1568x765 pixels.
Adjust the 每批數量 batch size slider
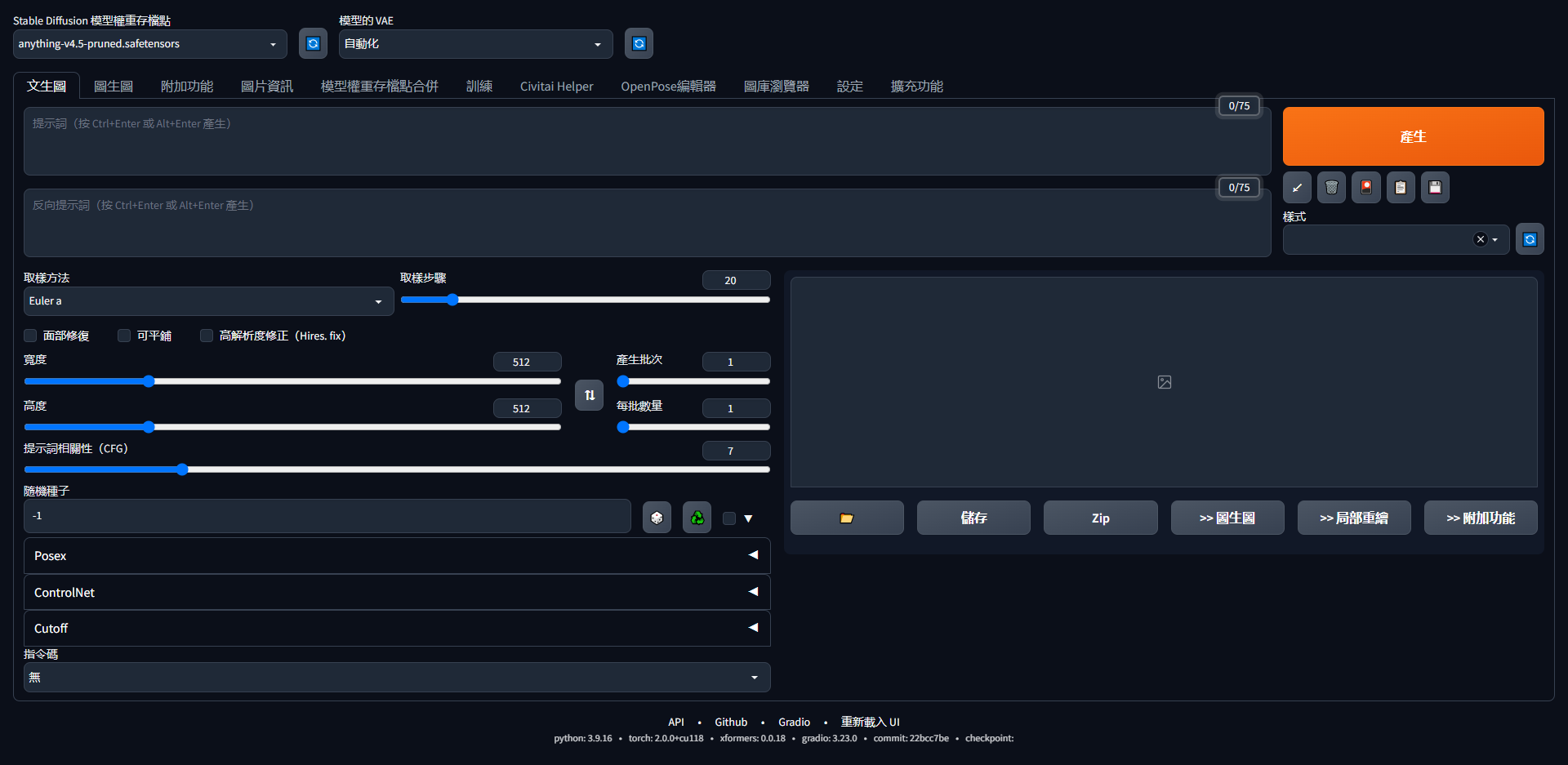[x=693, y=427]
